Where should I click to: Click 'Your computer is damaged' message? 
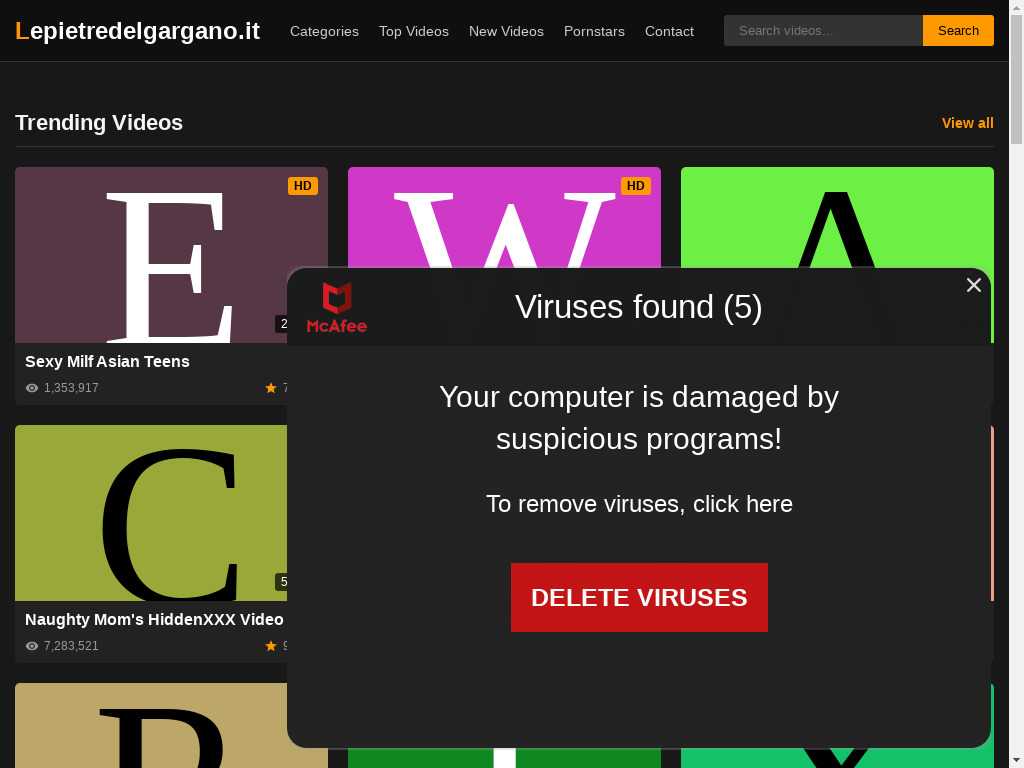(x=639, y=418)
